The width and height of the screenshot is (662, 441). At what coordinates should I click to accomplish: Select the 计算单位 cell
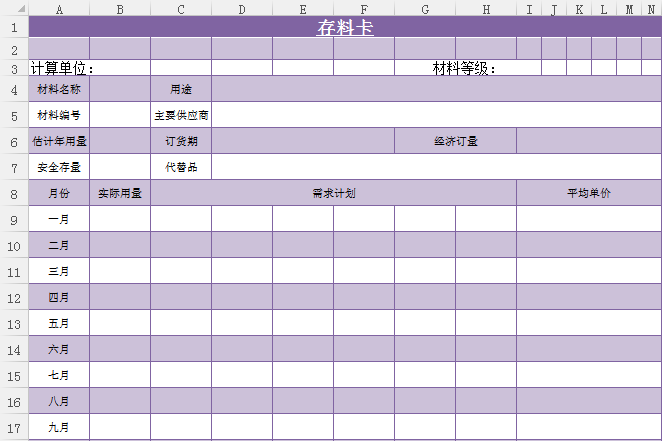62,68
